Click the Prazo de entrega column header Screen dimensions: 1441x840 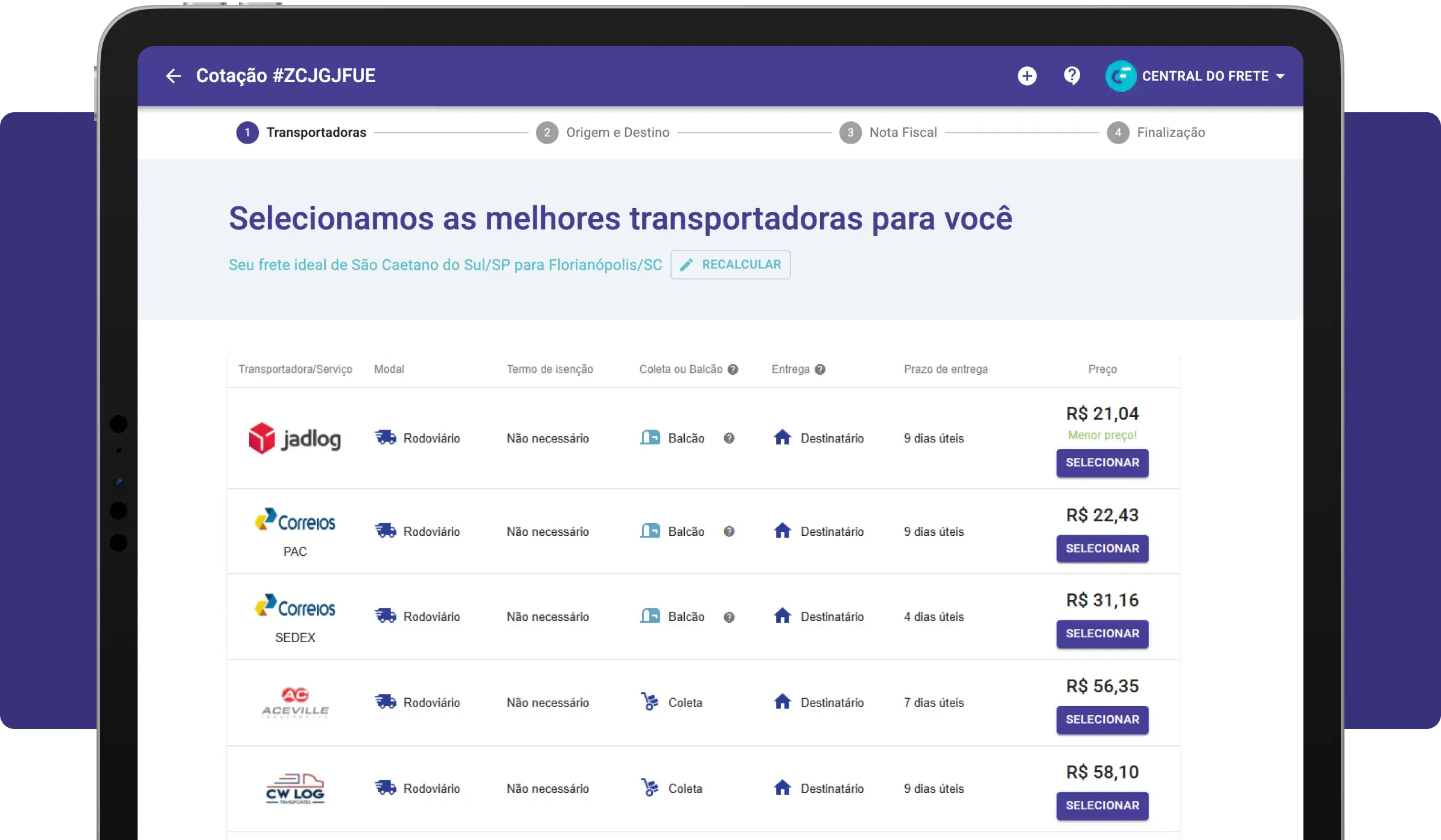coord(946,369)
